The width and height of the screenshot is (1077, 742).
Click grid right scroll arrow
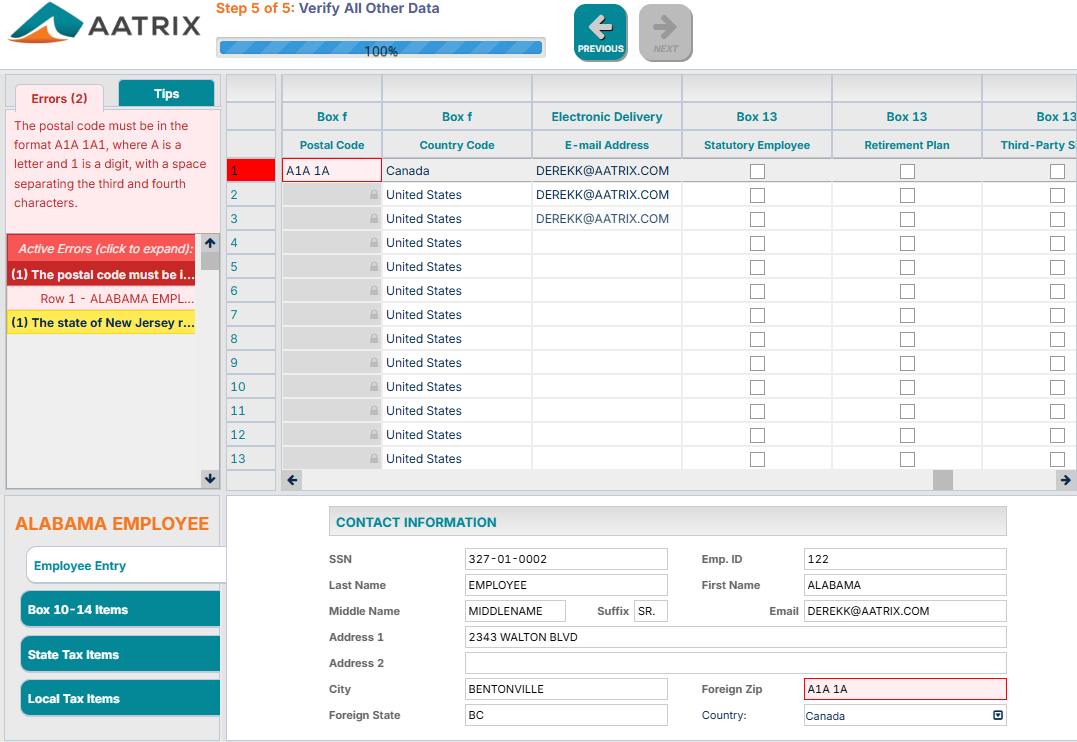1065,480
